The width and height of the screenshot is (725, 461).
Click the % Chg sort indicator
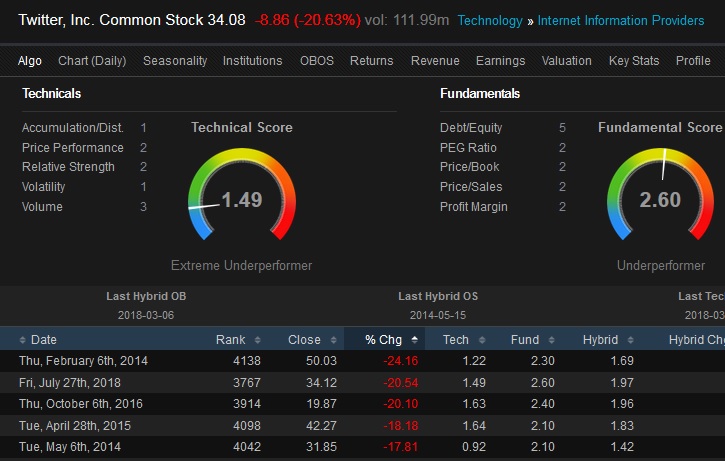(414, 340)
